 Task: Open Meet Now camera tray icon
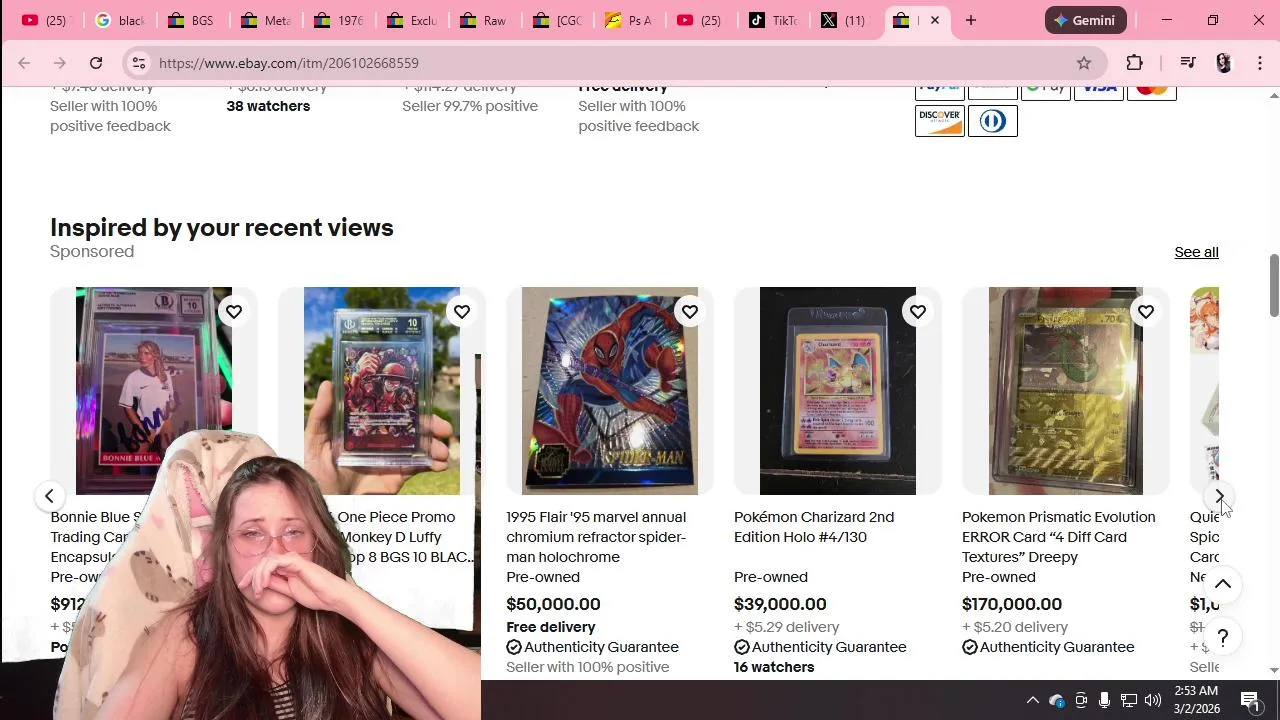click(1081, 700)
